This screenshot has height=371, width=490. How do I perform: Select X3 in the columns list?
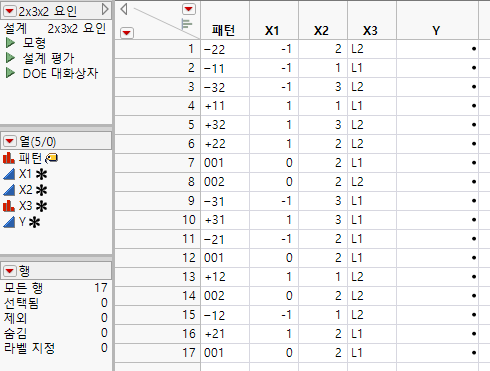(25, 206)
